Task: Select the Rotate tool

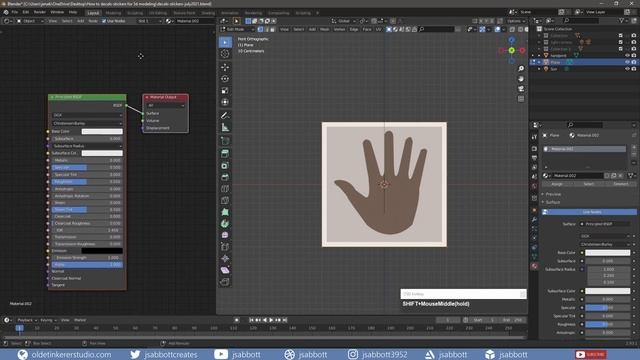Action: point(225,79)
